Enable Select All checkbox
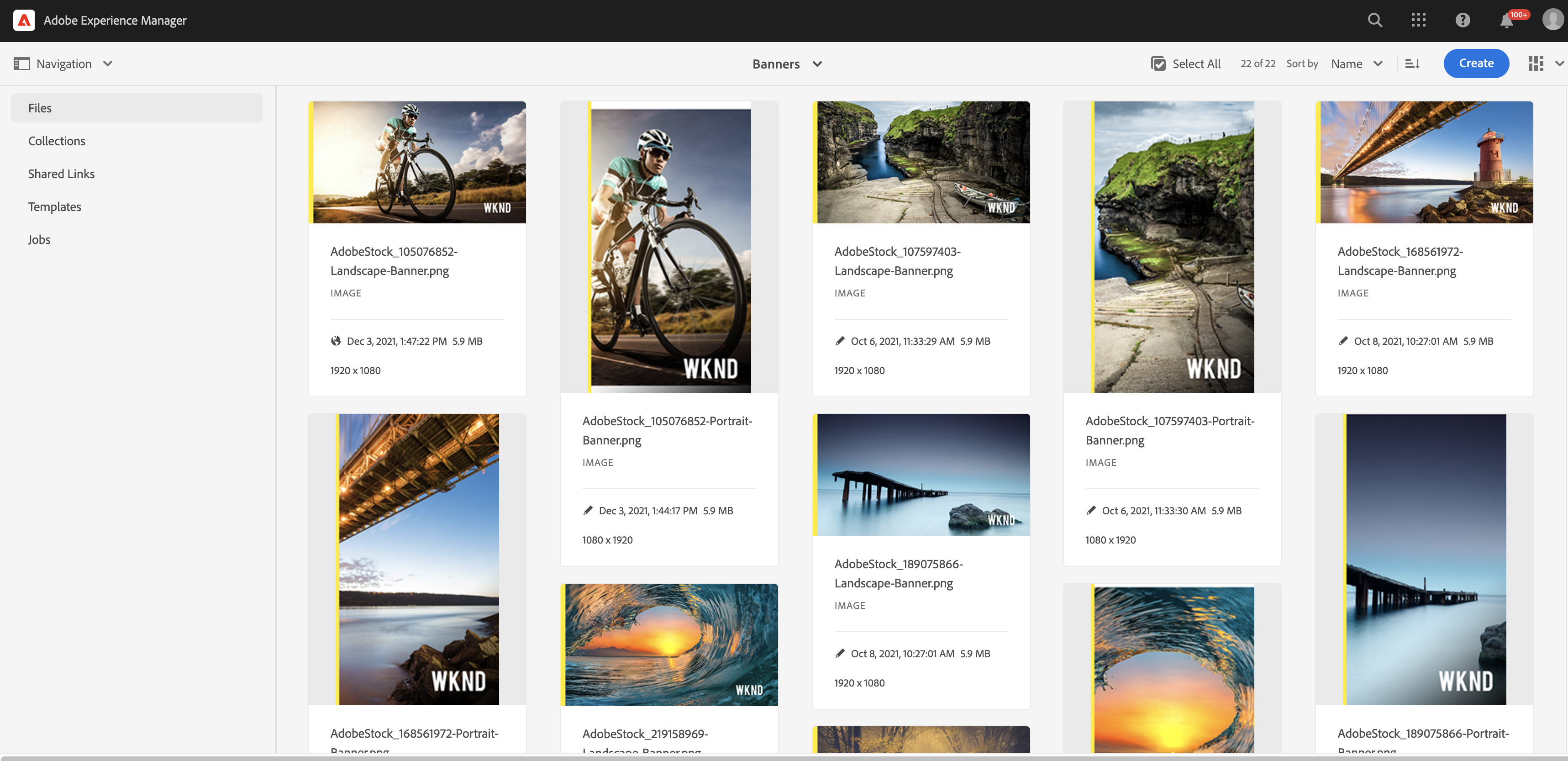 [x=1158, y=63]
